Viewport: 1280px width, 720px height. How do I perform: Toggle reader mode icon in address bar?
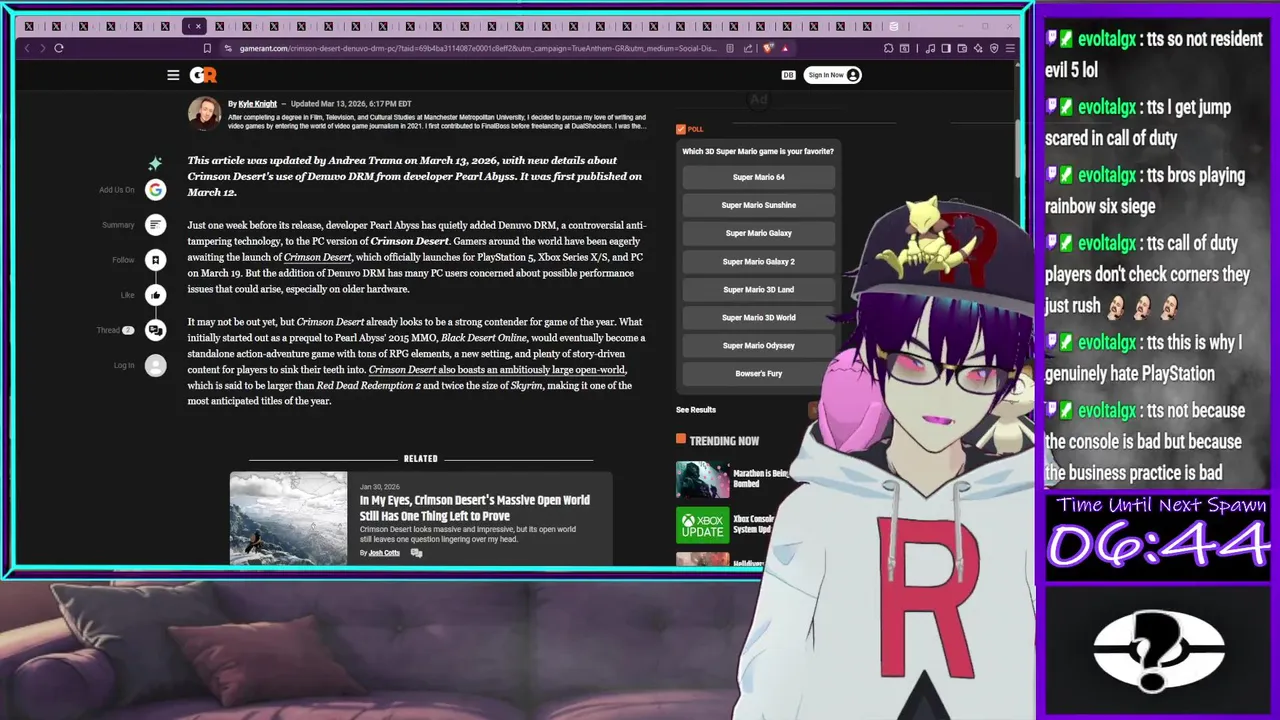point(730,48)
